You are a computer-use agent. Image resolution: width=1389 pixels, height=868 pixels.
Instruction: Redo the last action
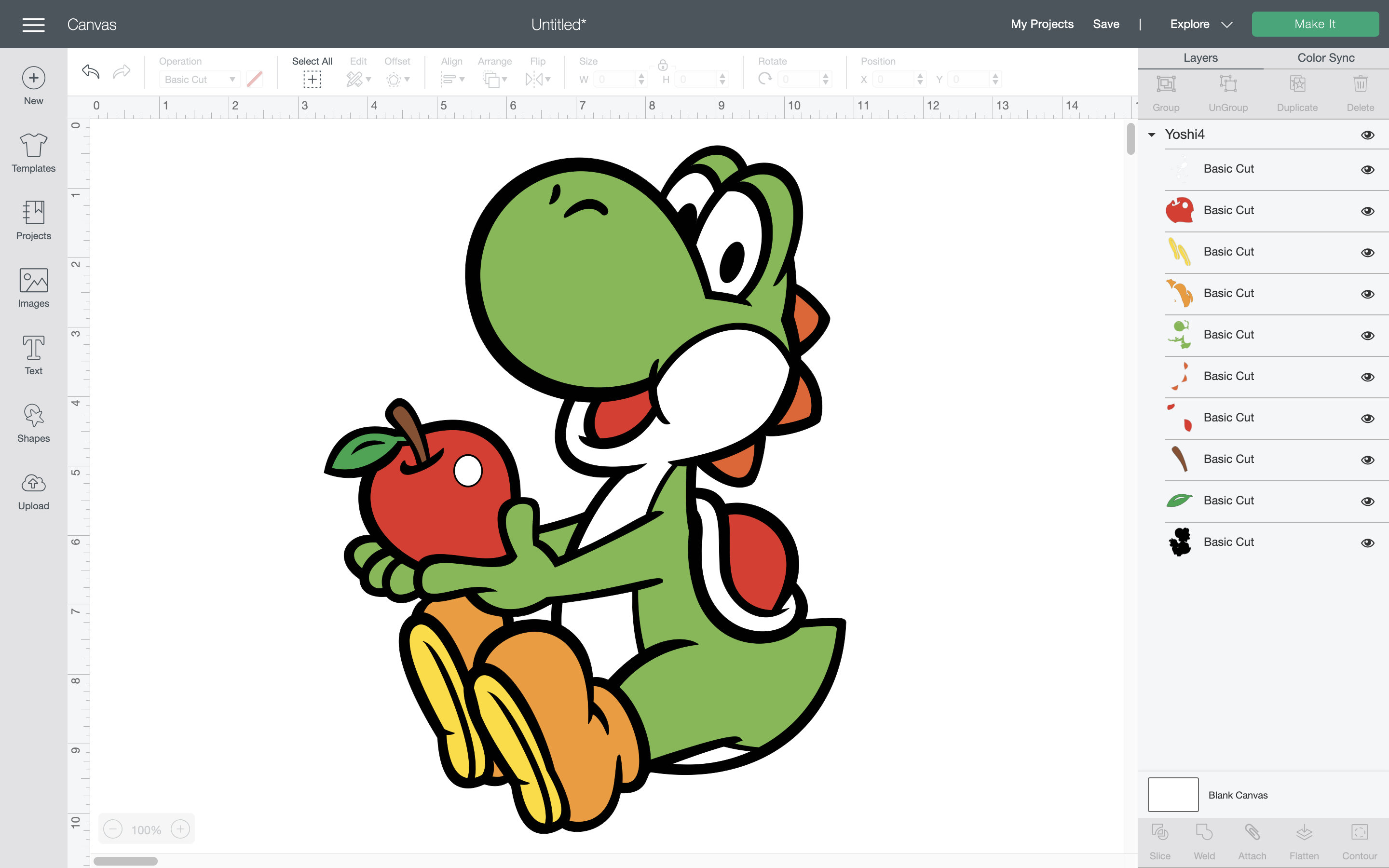click(x=122, y=72)
